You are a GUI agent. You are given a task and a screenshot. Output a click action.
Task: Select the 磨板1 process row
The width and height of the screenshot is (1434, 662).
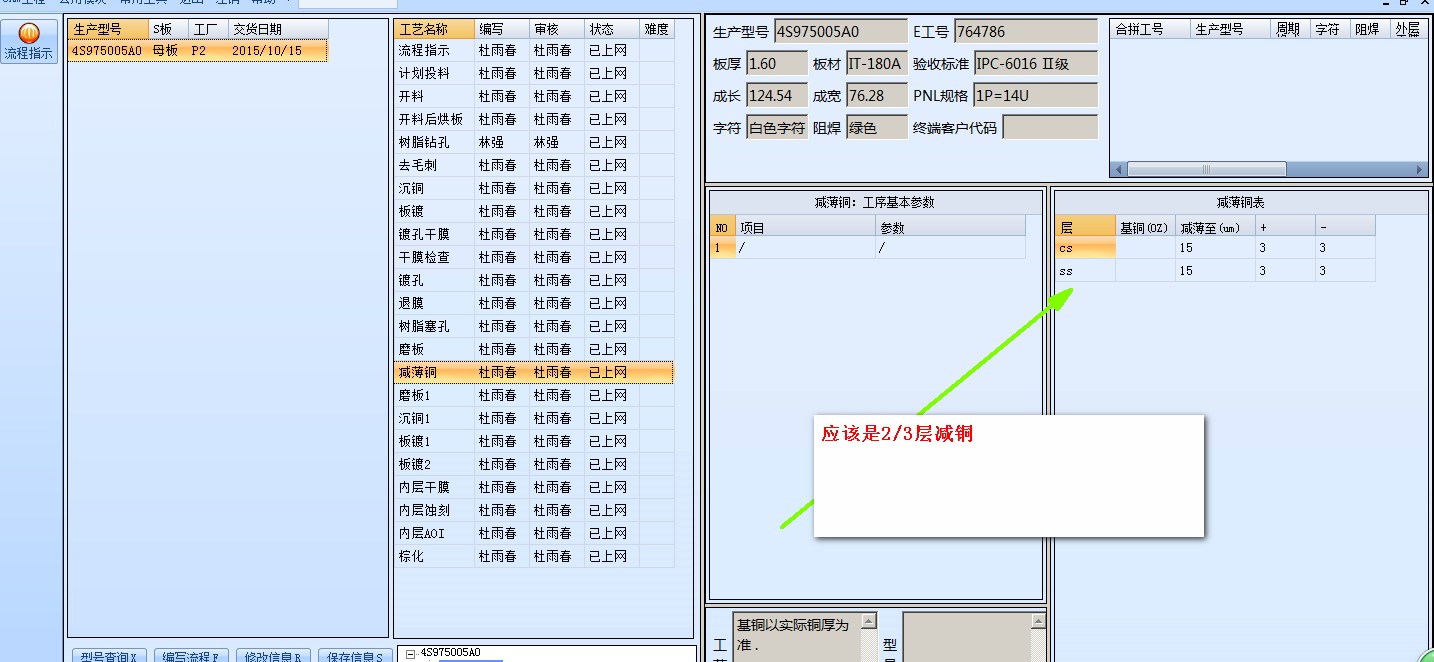534,395
